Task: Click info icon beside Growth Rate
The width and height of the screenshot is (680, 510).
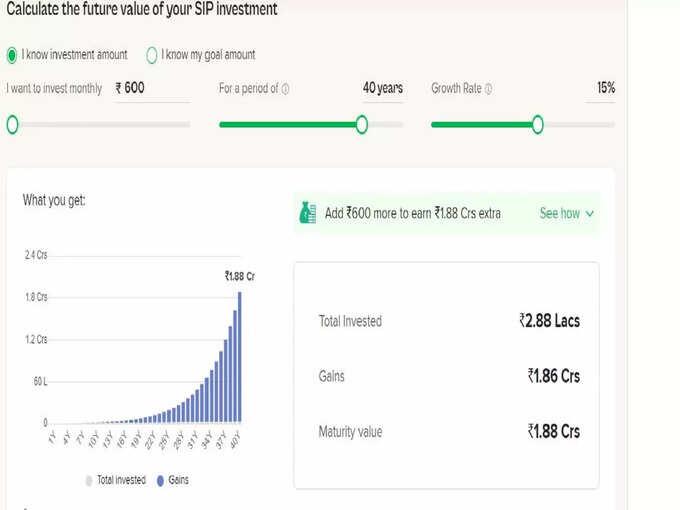Action: point(488,89)
